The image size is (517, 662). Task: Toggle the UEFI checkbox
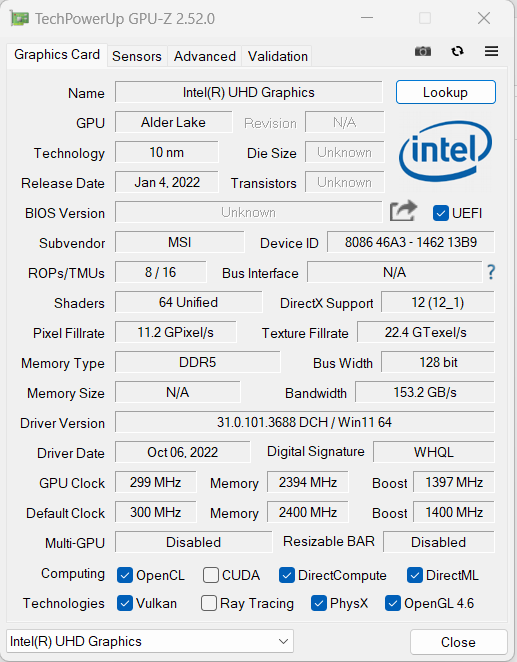441,213
